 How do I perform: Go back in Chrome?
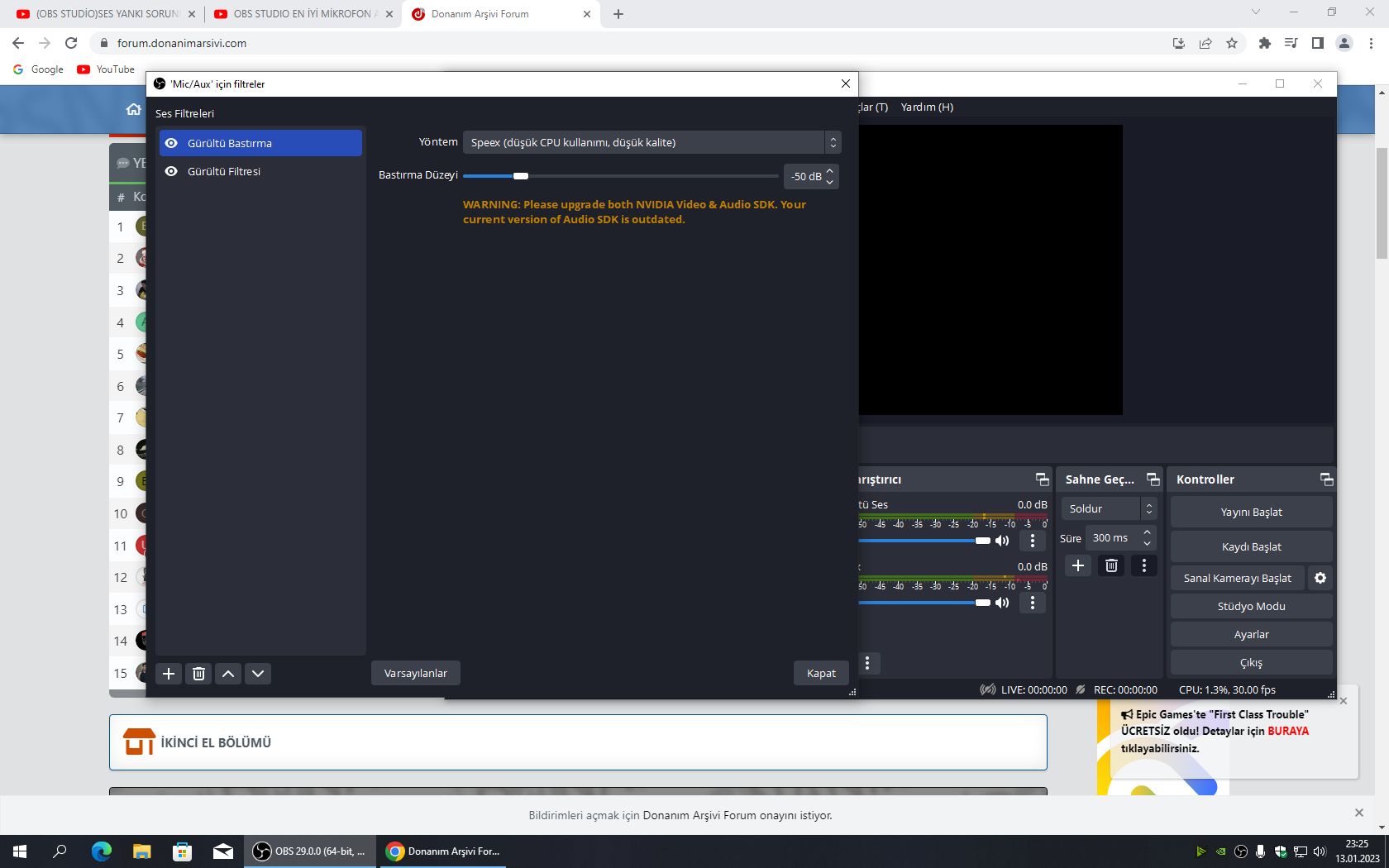coord(18,43)
